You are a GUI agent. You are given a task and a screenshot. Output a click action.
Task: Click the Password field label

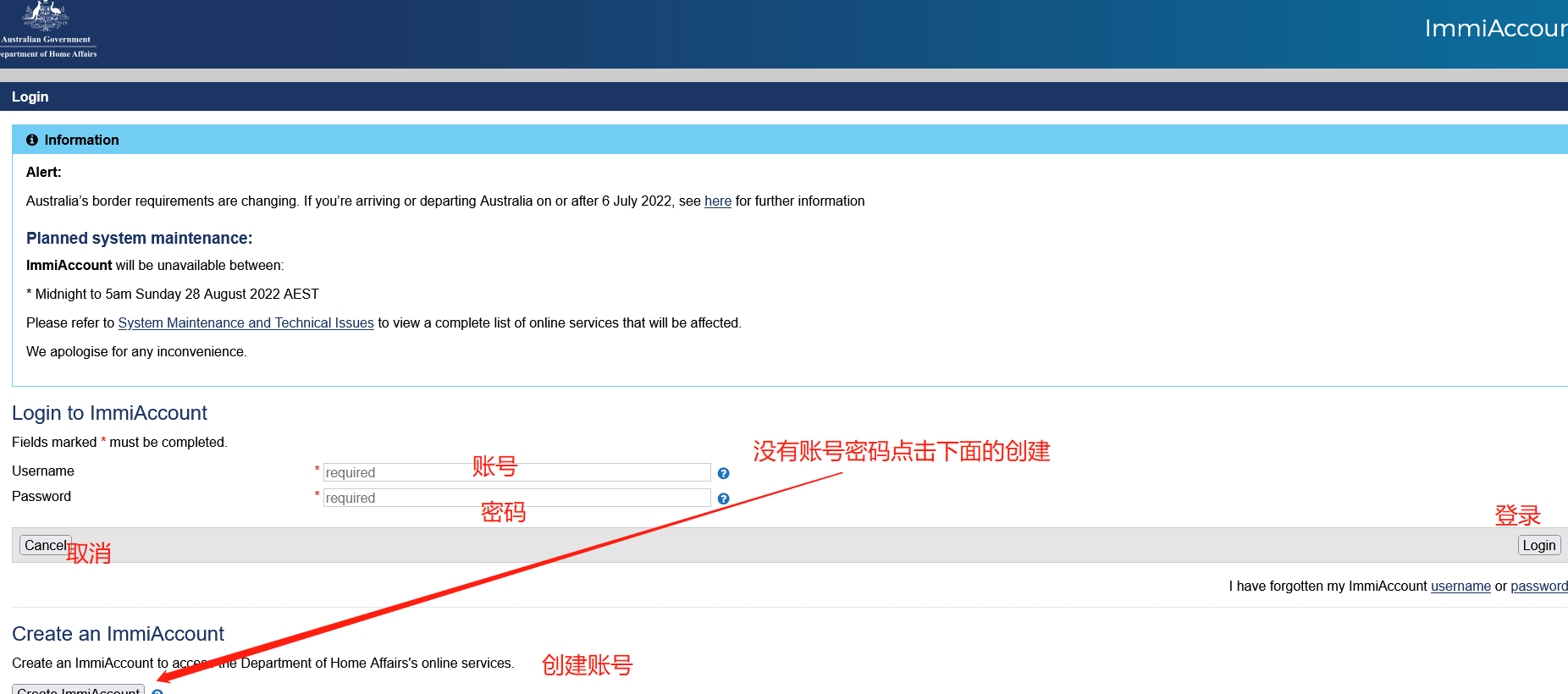click(x=41, y=496)
